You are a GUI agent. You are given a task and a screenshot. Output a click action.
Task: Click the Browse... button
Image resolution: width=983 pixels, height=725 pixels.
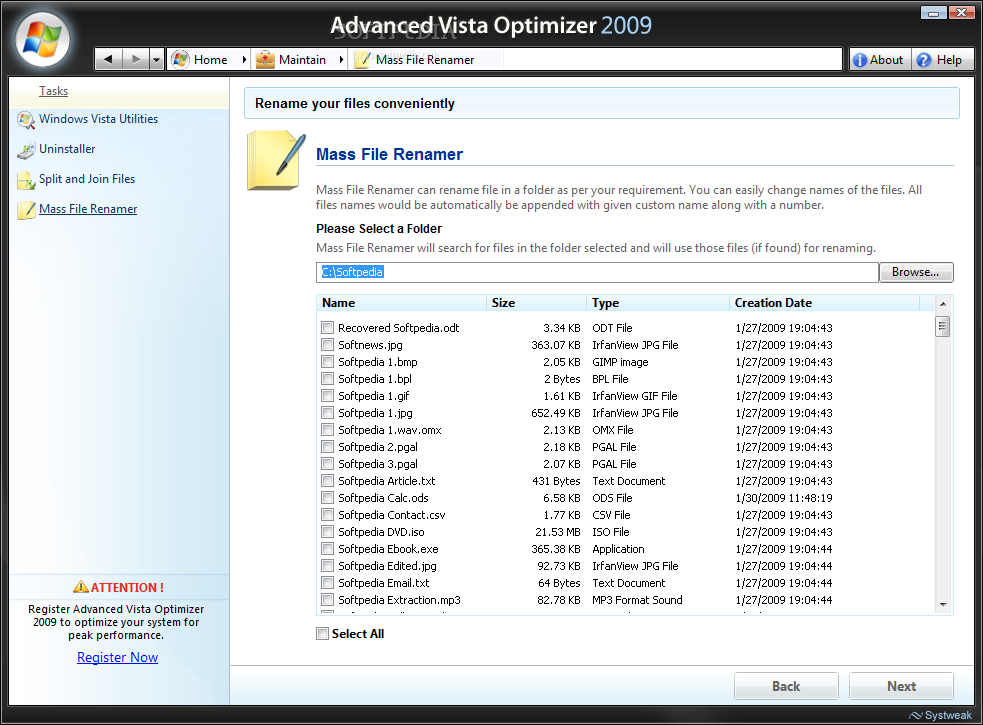click(916, 272)
